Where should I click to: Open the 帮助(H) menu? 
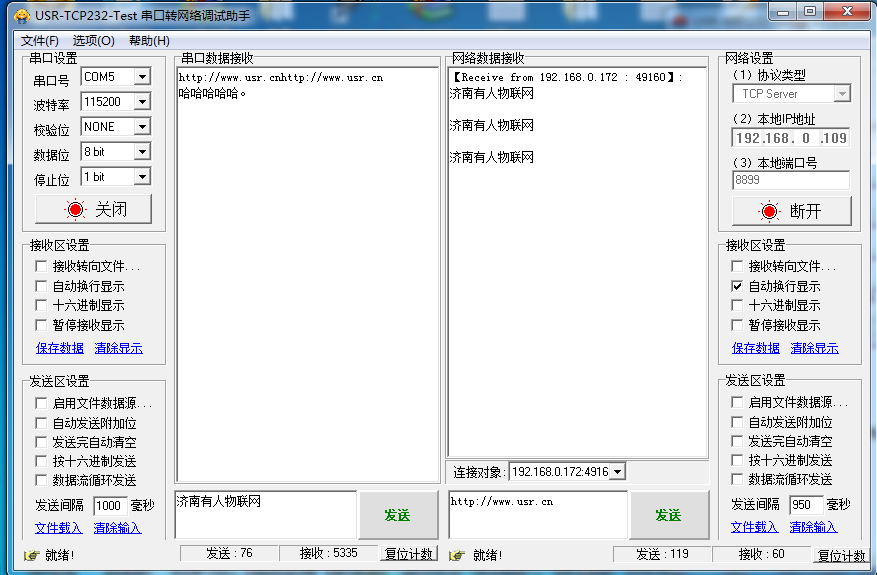149,41
